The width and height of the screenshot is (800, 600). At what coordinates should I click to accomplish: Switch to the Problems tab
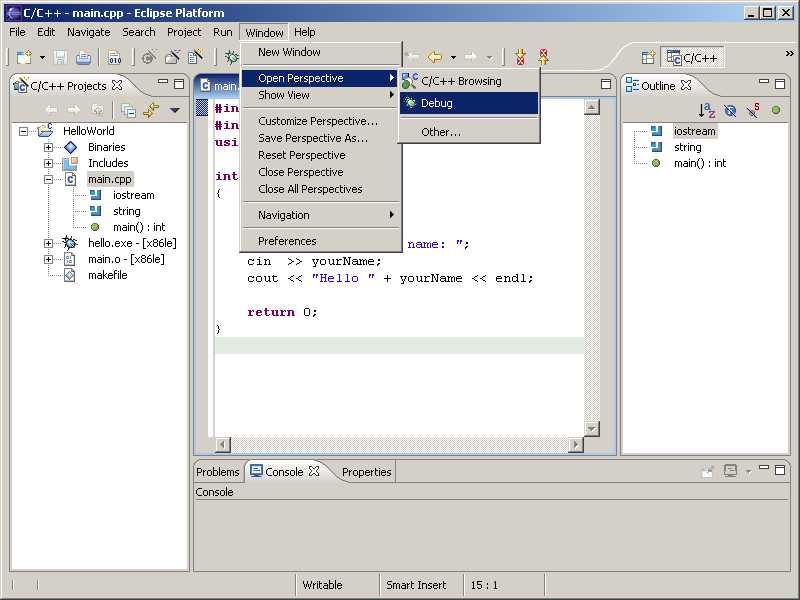point(218,472)
